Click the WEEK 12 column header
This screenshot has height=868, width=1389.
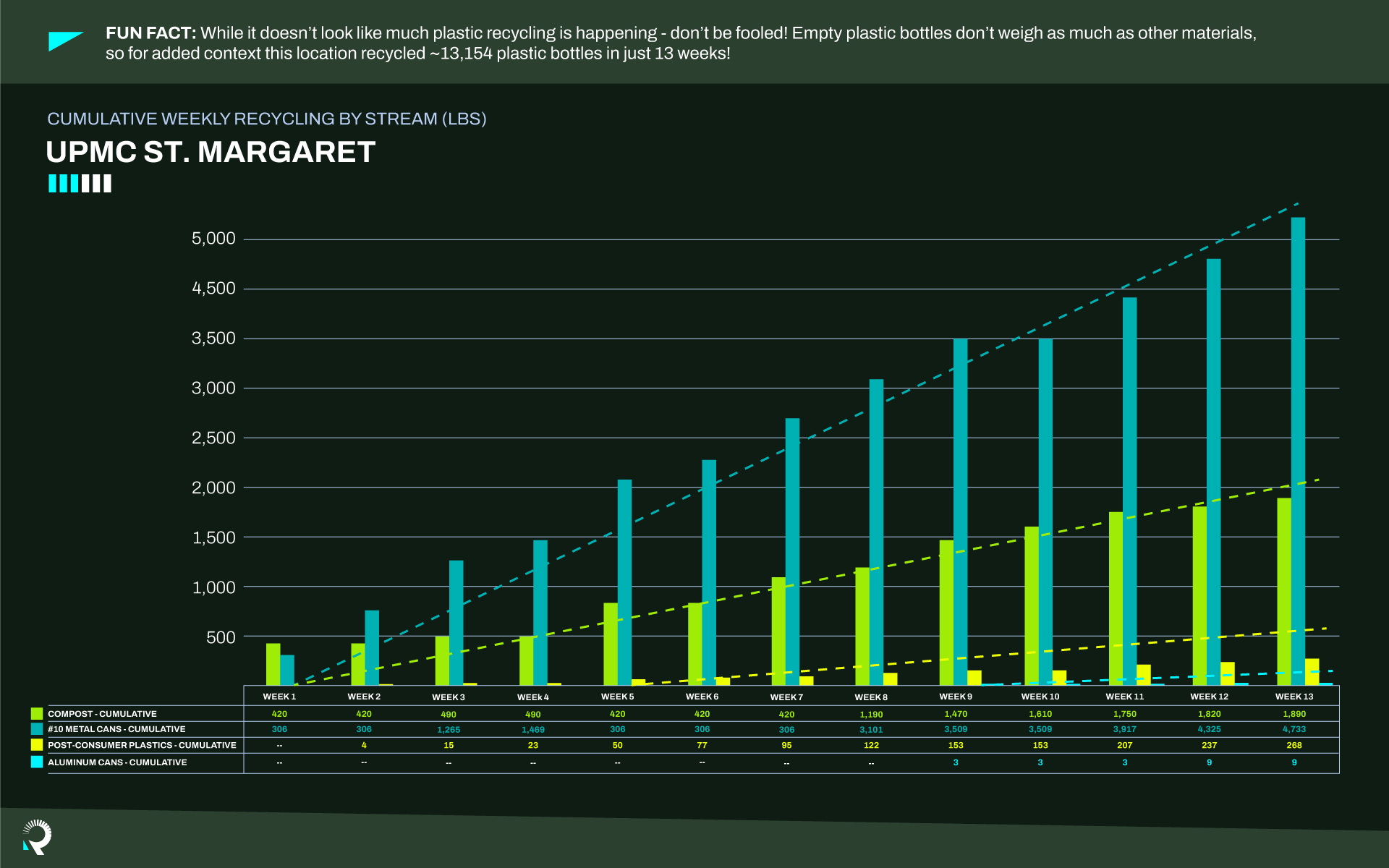[x=1210, y=697]
